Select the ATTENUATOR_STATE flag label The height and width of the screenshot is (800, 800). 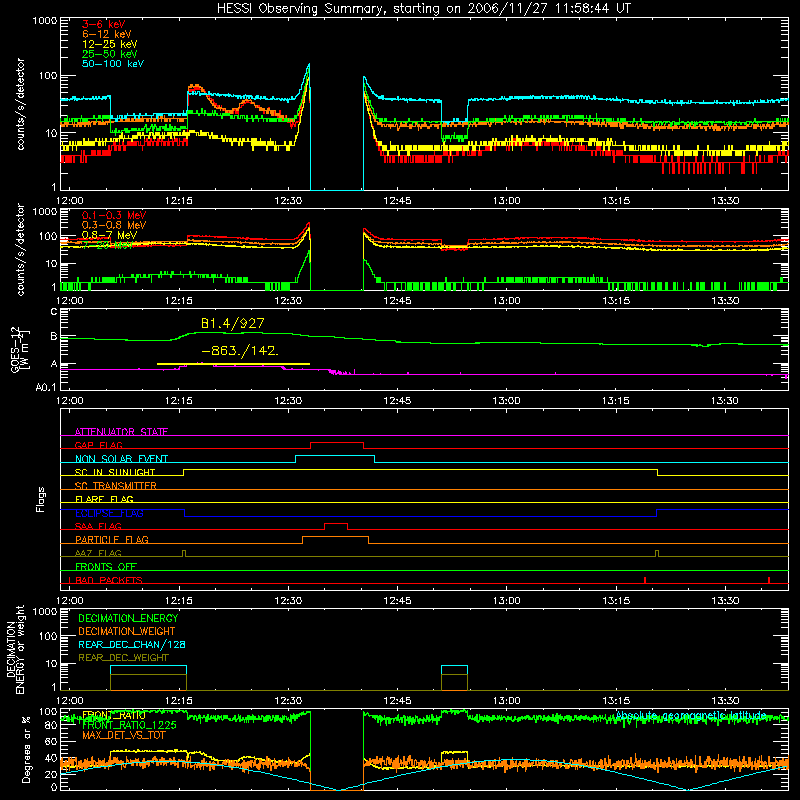coord(121,432)
